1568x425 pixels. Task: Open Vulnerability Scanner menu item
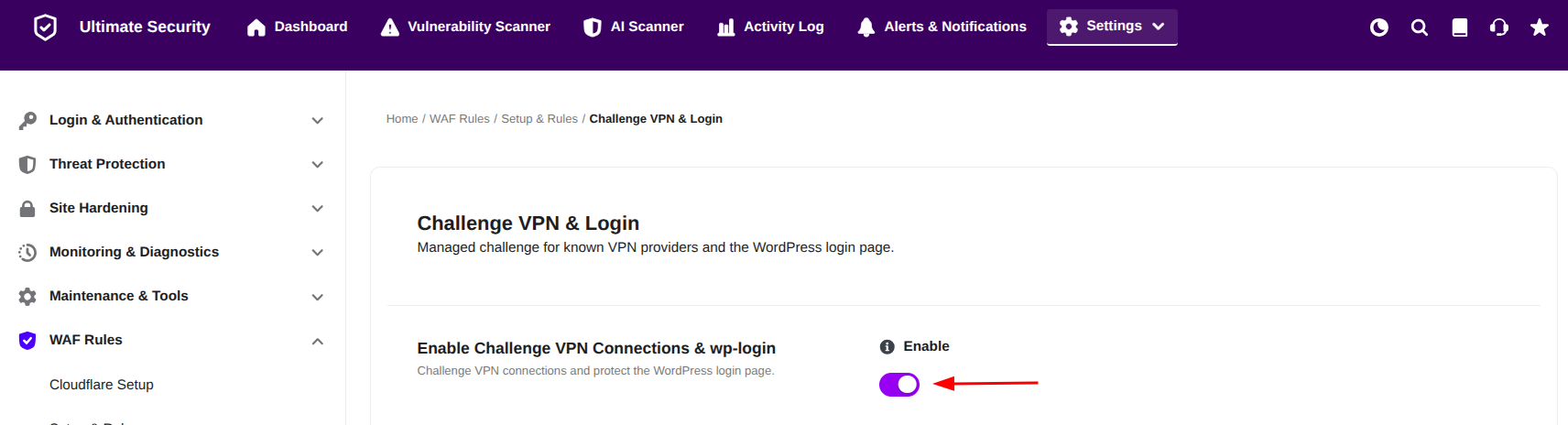[466, 27]
